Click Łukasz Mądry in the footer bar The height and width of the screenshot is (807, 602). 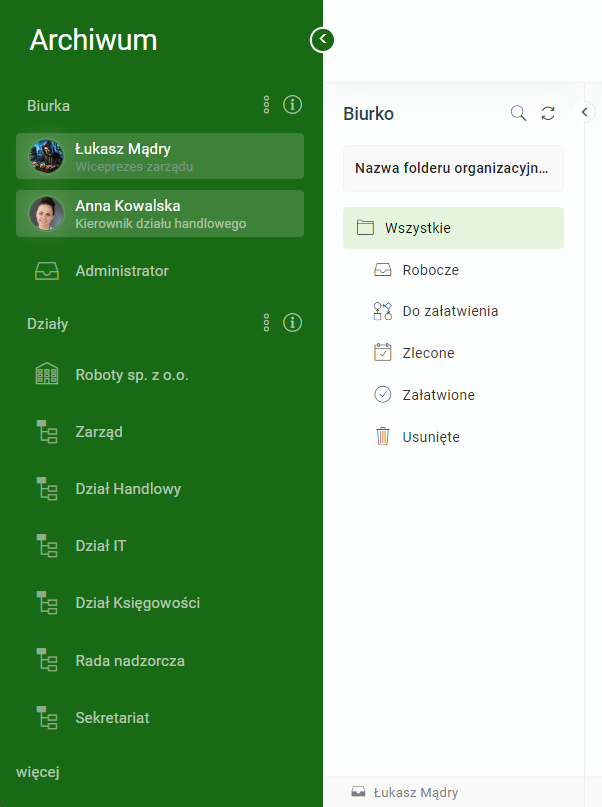coord(416,793)
